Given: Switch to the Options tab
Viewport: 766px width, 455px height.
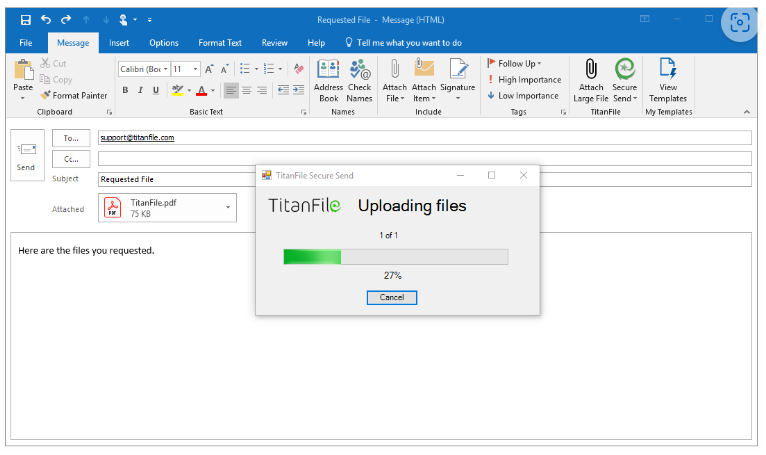Looking at the screenshot, I should point(164,43).
